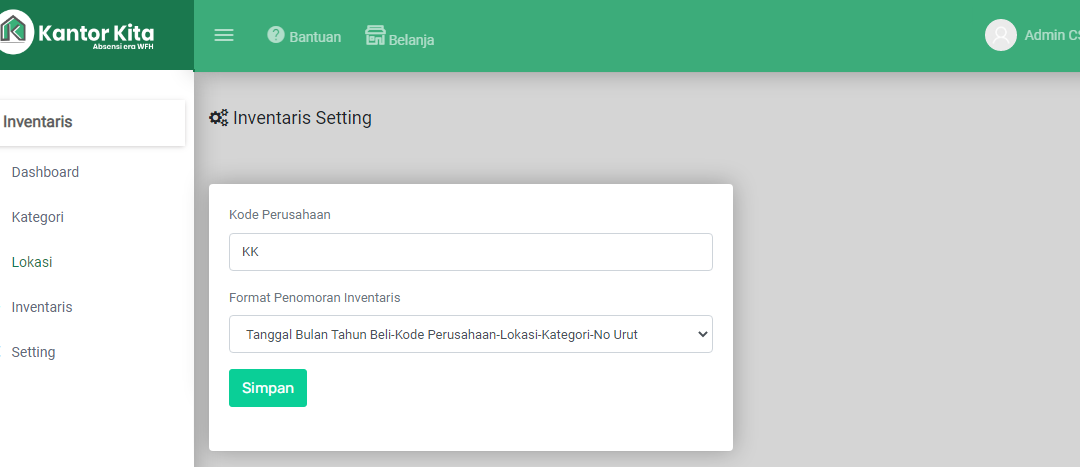Open Kategori in the sidebar
The width and height of the screenshot is (1080, 467).
(38, 217)
